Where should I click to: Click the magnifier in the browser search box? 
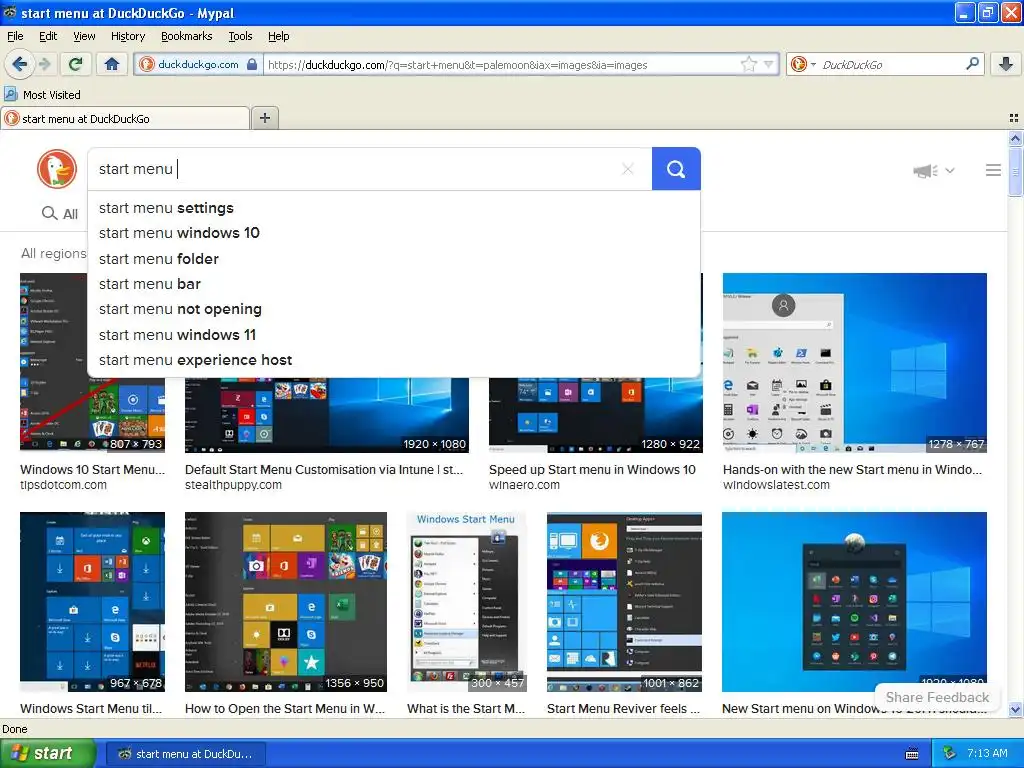(972, 64)
